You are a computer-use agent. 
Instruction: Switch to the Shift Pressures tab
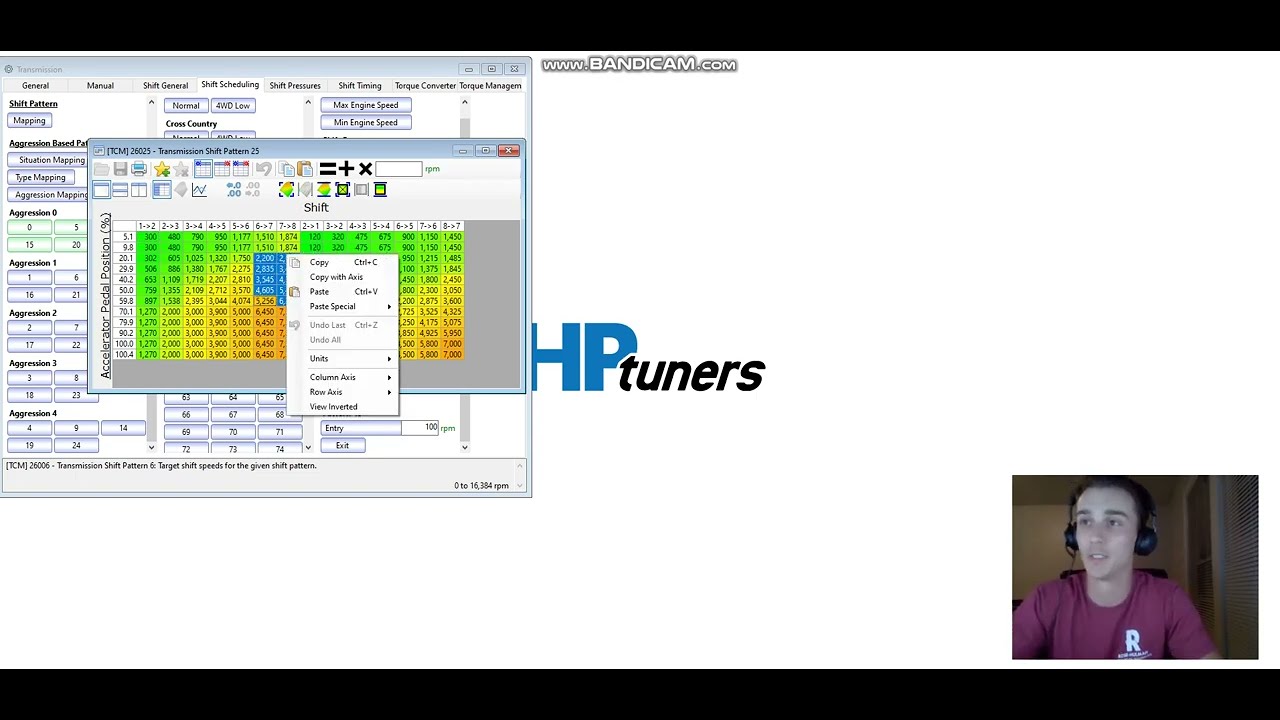pyautogui.click(x=295, y=86)
